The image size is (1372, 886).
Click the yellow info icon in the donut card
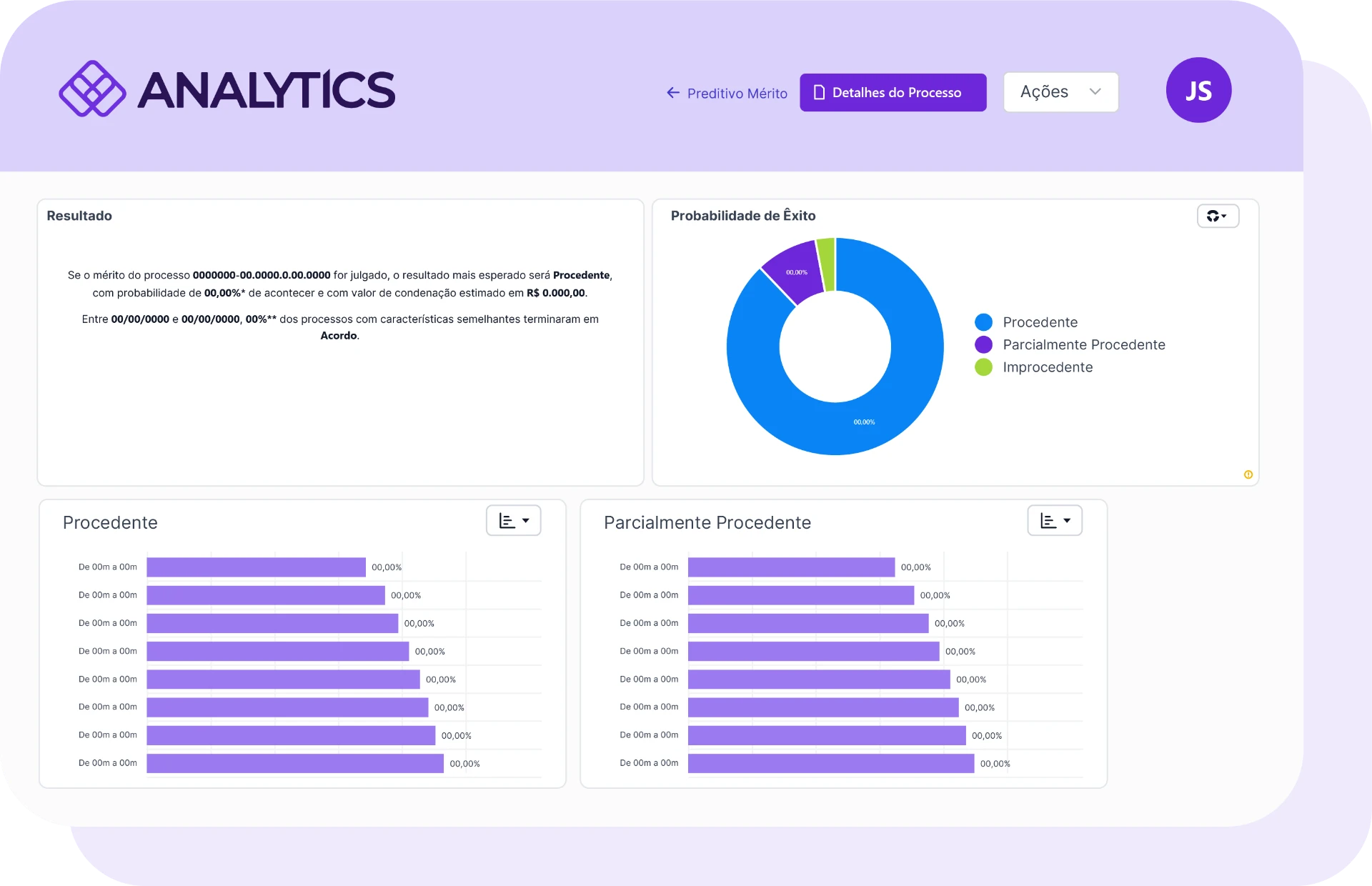point(1248,474)
